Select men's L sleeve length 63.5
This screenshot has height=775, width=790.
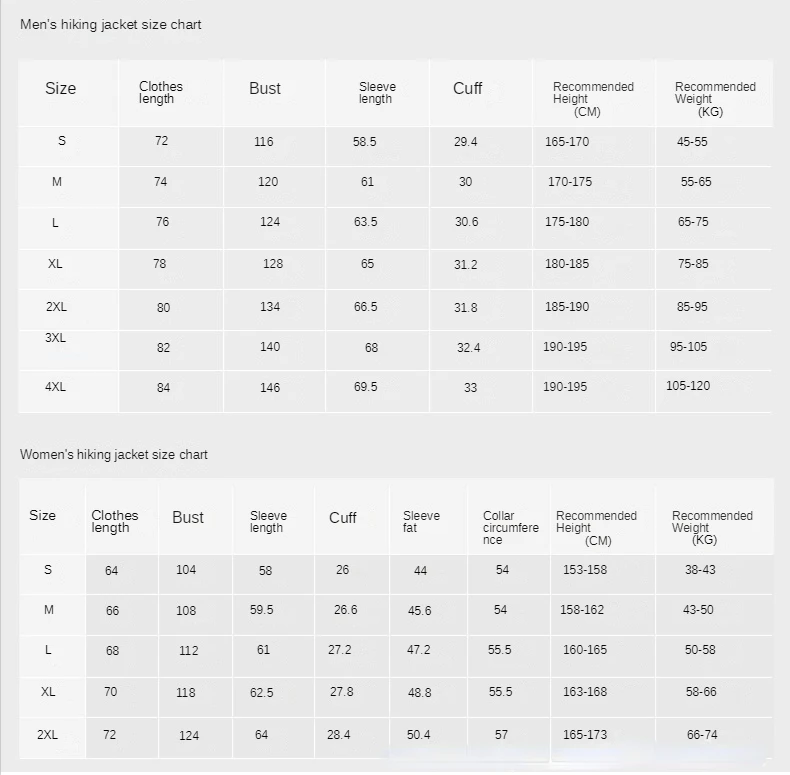365,222
